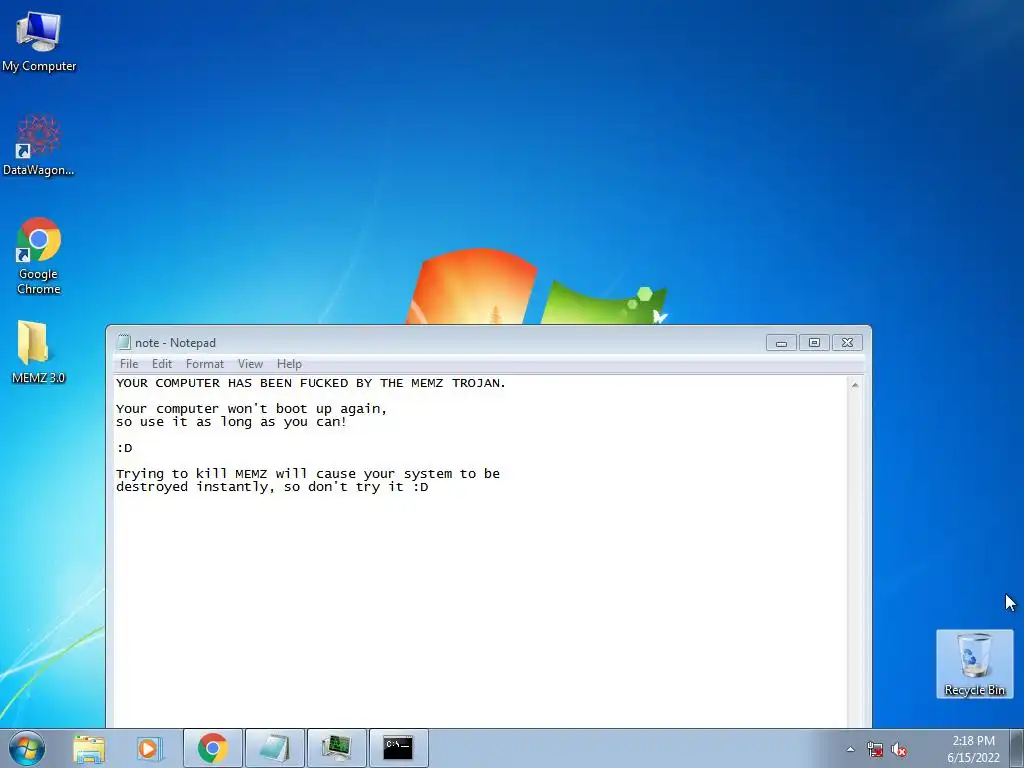The width and height of the screenshot is (1024, 768).
Task: Click the network status tray icon
Action: 874,749
